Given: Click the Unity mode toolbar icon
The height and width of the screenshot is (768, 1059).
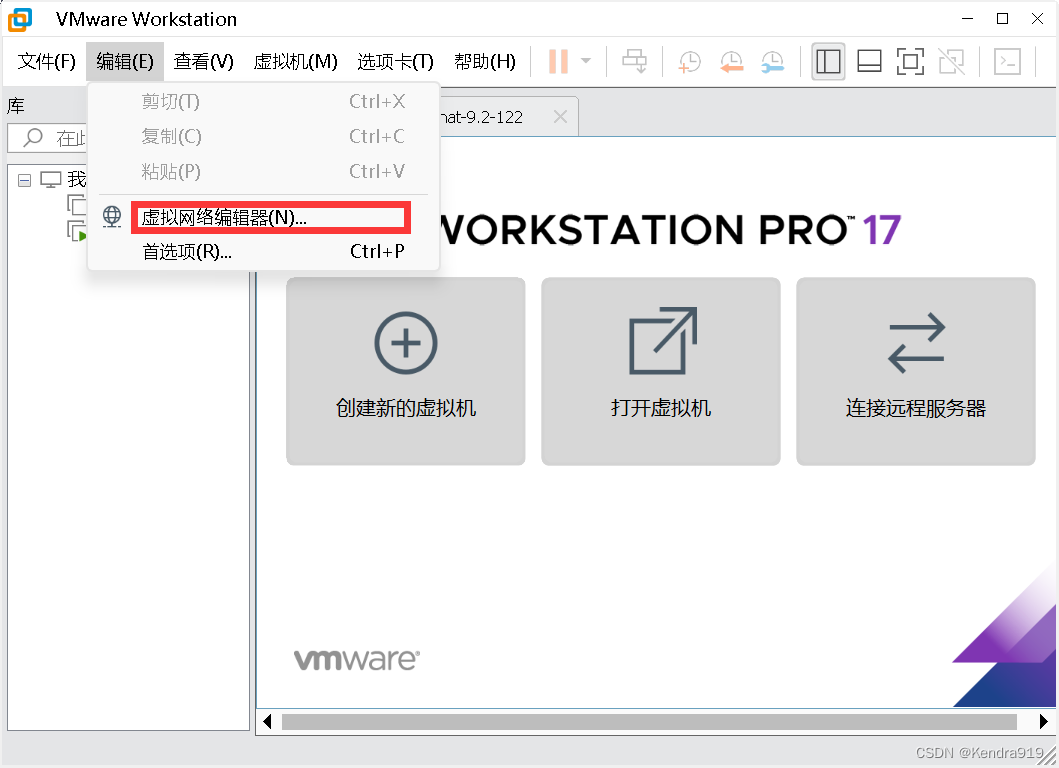Looking at the screenshot, I should click(952, 61).
